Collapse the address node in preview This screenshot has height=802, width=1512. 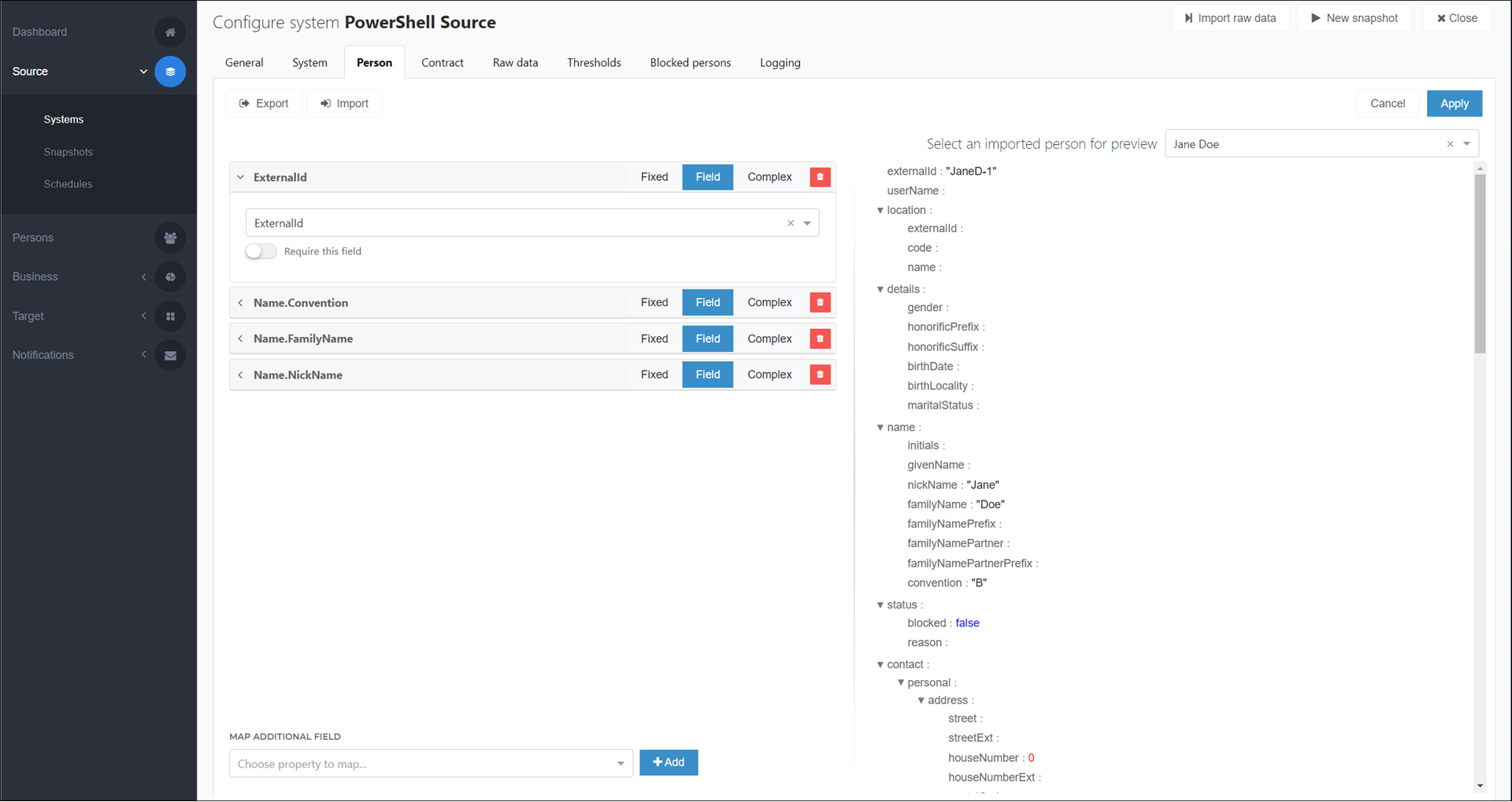coord(921,700)
